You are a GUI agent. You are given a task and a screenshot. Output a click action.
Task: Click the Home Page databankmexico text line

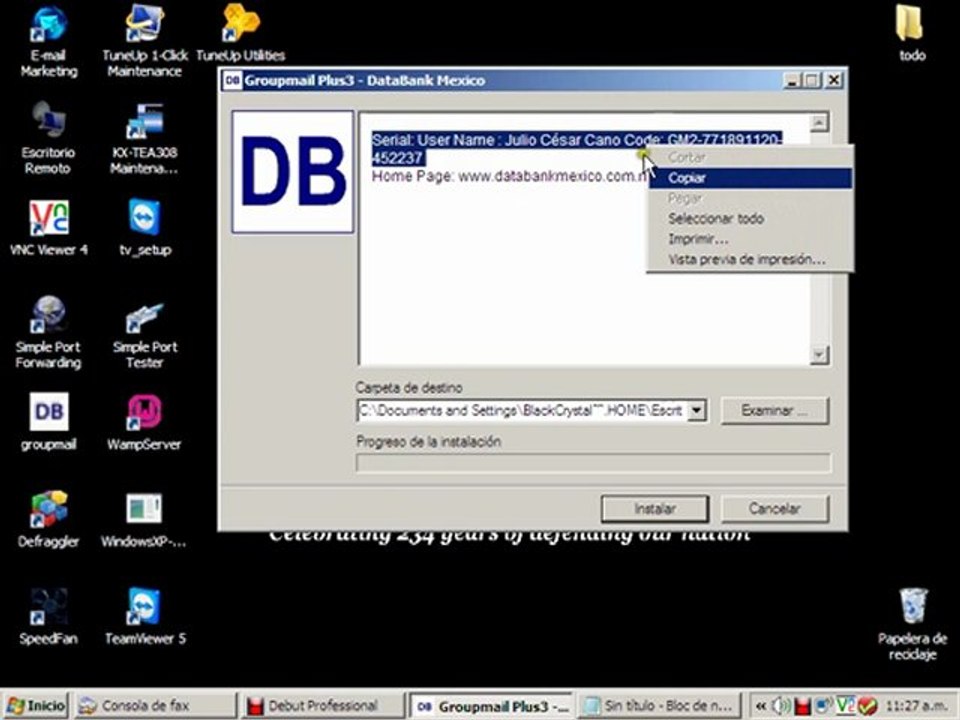tap(509, 176)
